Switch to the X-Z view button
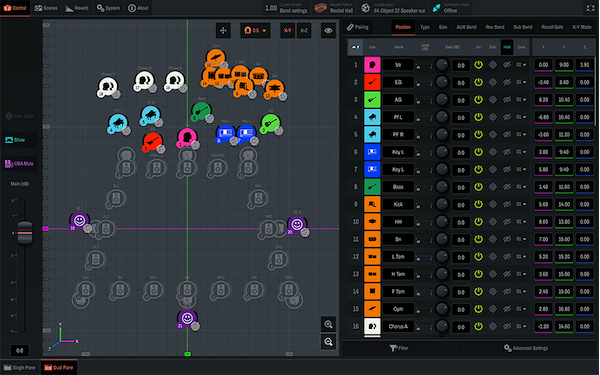600x375 pixels. click(x=304, y=31)
